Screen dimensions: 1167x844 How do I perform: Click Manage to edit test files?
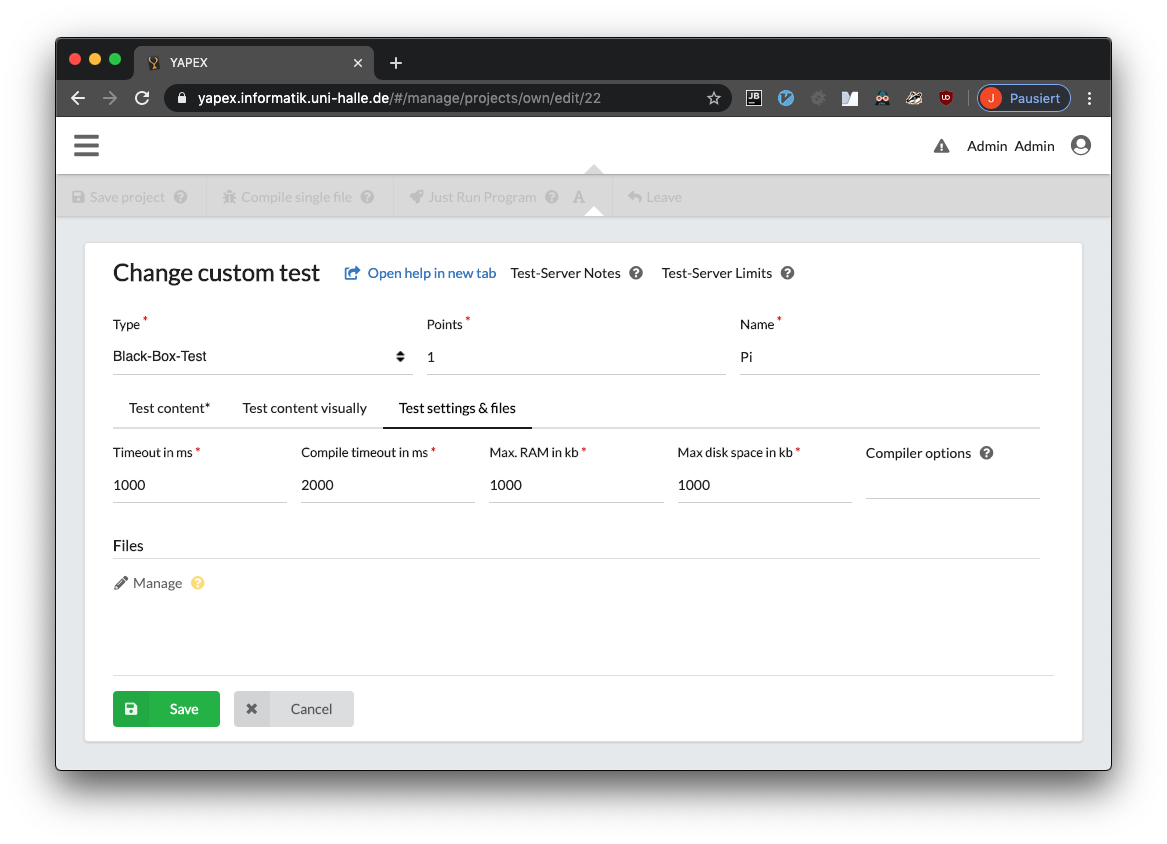click(x=149, y=583)
